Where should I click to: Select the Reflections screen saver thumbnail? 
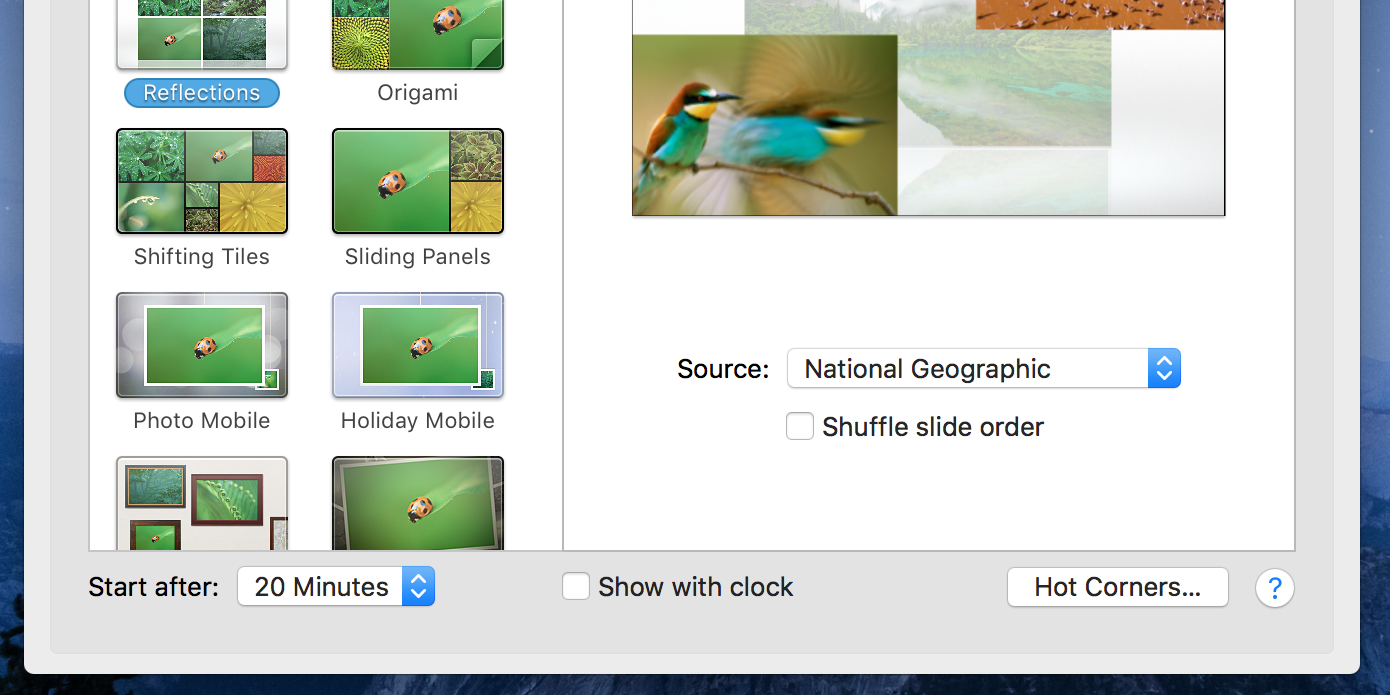202,33
